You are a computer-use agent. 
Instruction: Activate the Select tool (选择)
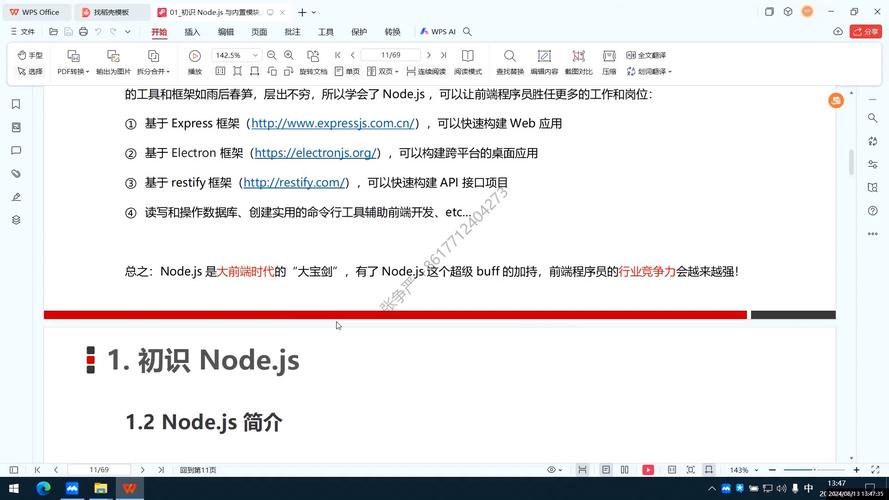pos(29,71)
